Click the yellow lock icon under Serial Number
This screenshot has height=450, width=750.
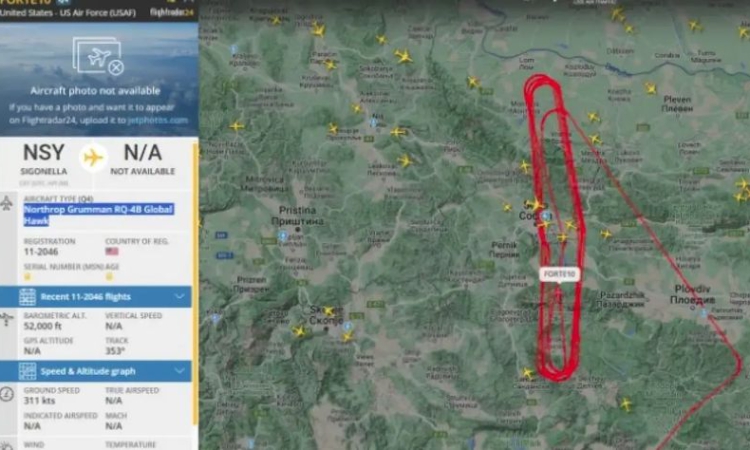27,276
